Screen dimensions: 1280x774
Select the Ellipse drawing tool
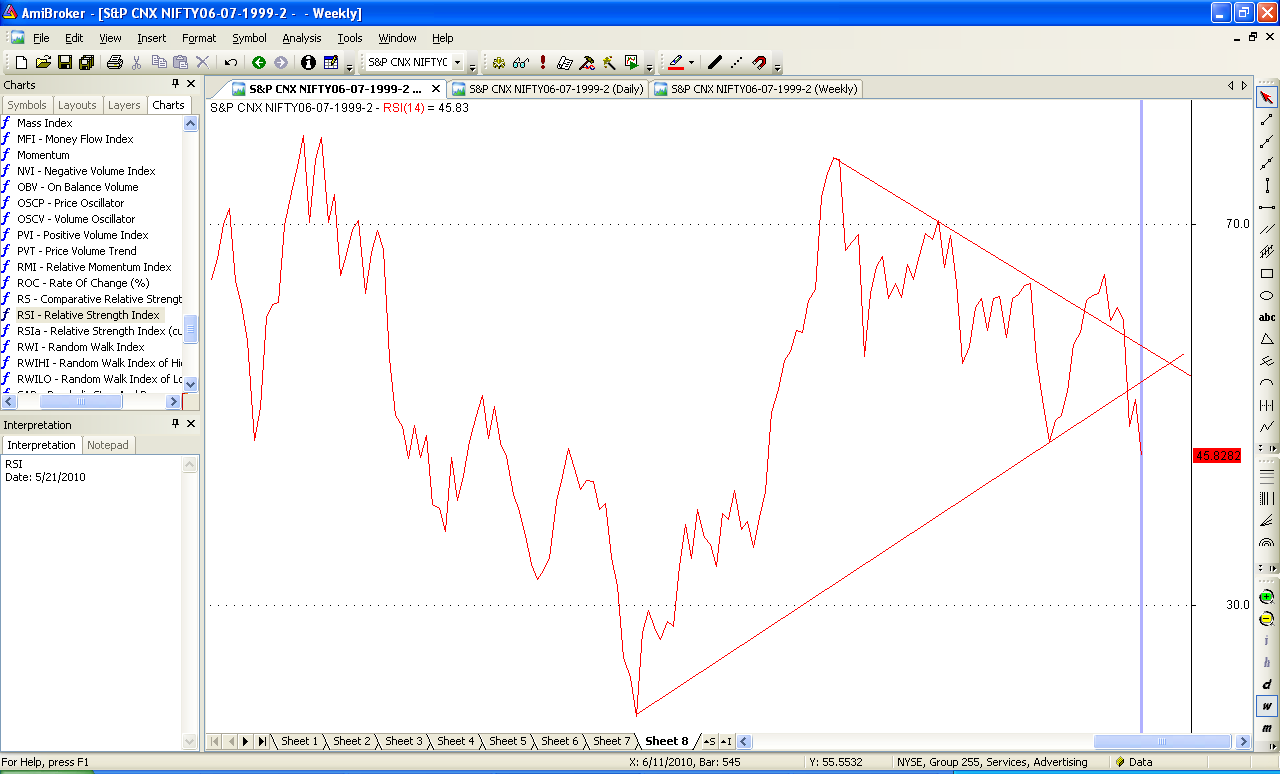[x=1267, y=295]
